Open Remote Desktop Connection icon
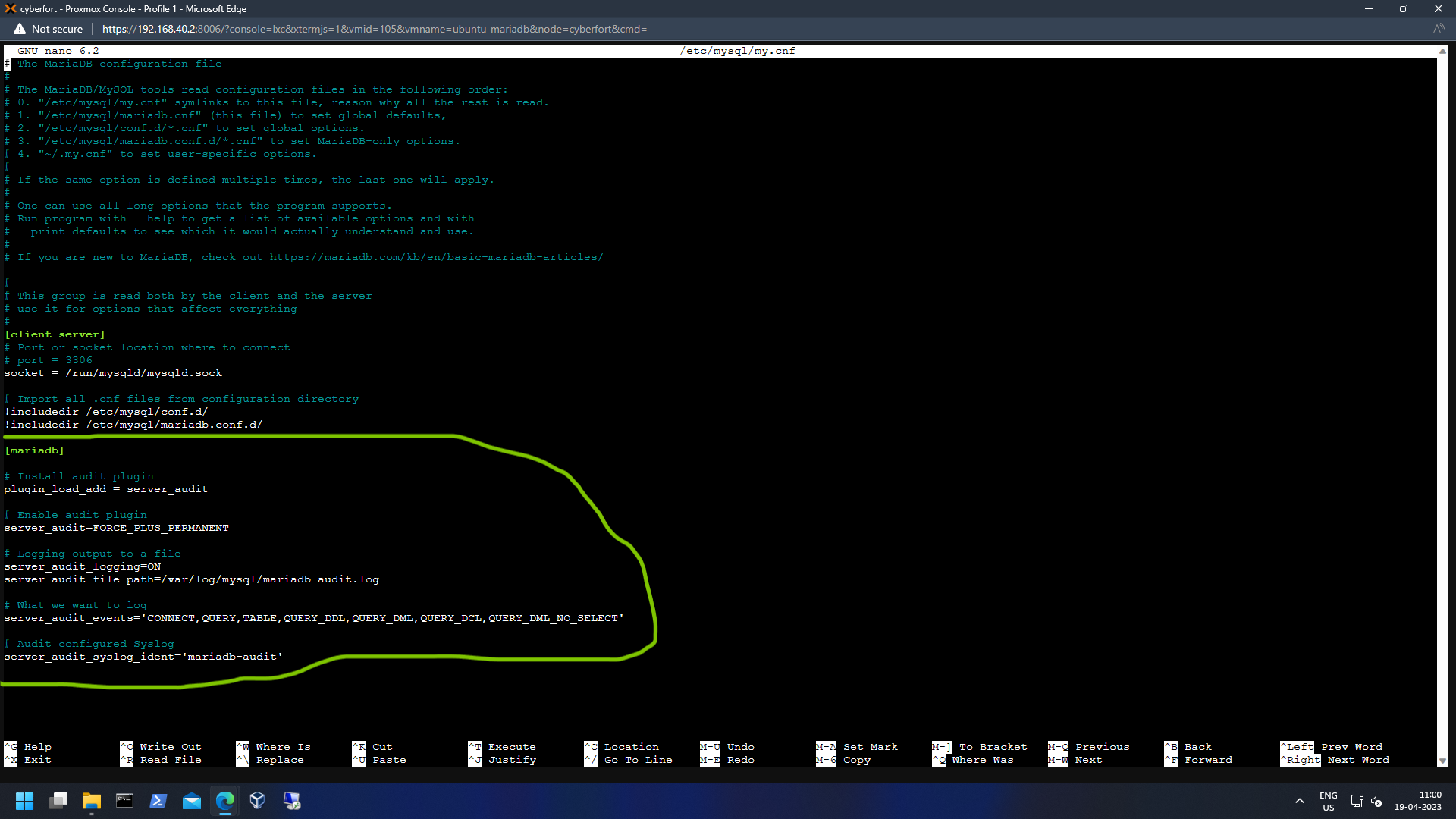 pyautogui.click(x=292, y=801)
